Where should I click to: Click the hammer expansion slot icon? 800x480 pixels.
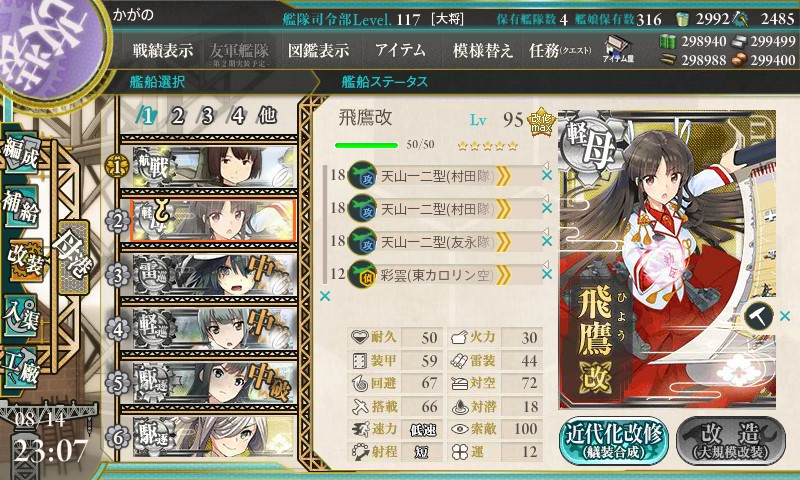(x=759, y=316)
